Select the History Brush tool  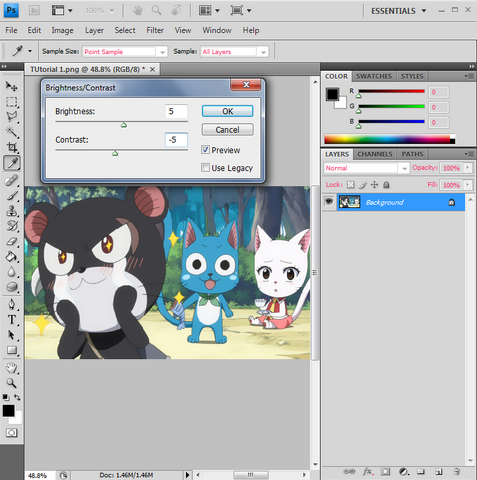click(x=11, y=226)
